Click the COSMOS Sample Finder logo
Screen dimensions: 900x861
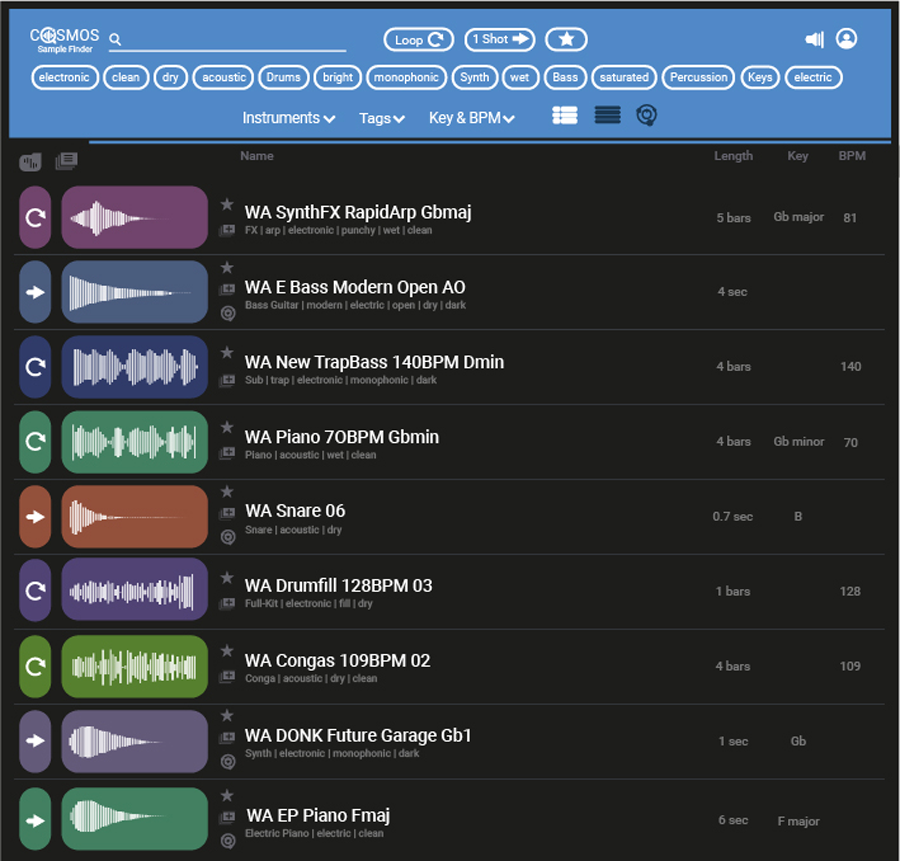[64, 40]
